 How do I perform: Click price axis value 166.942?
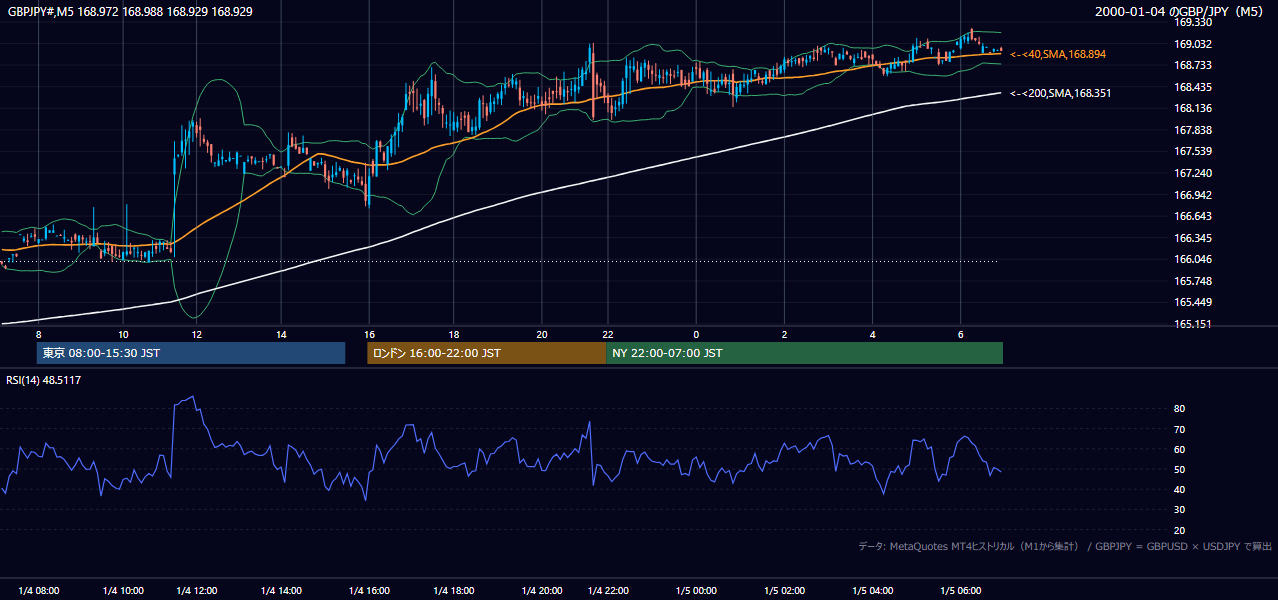click(x=1193, y=195)
